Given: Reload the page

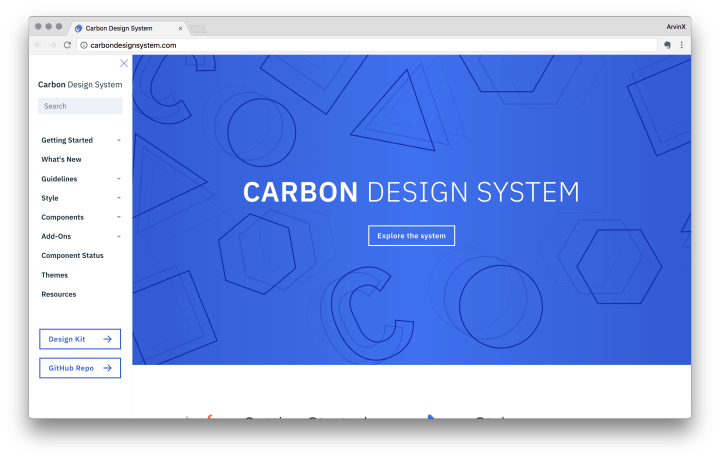Looking at the screenshot, I should pos(67,45).
